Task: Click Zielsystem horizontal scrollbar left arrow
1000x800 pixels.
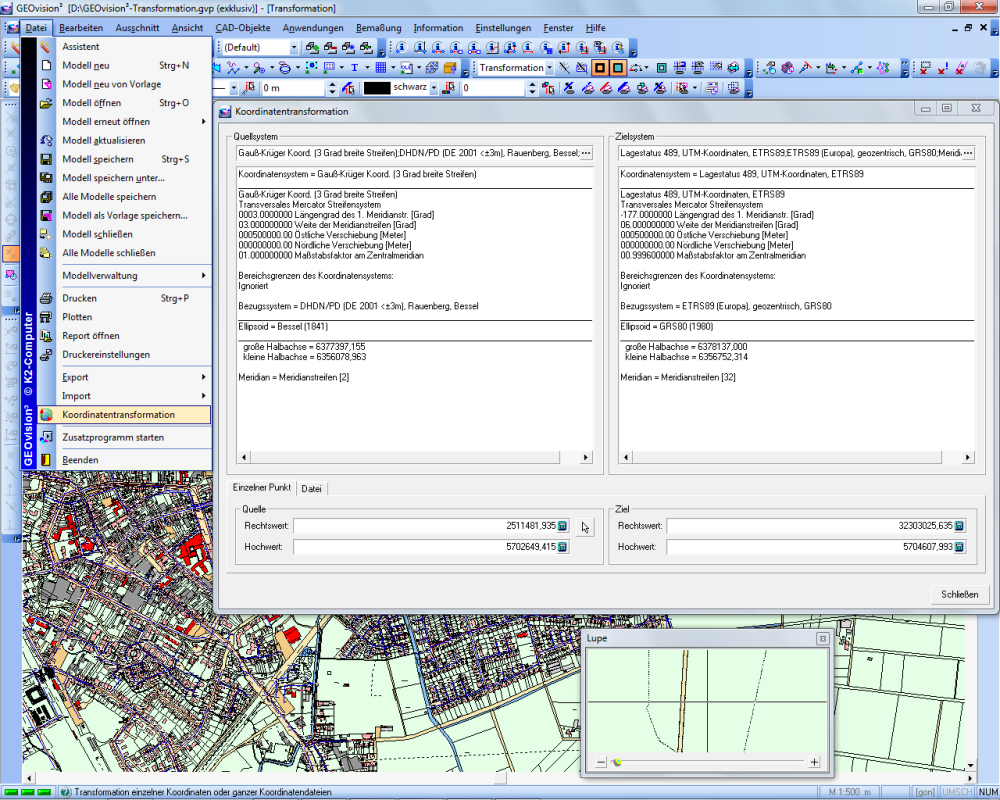Action: pyautogui.click(x=626, y=457)
